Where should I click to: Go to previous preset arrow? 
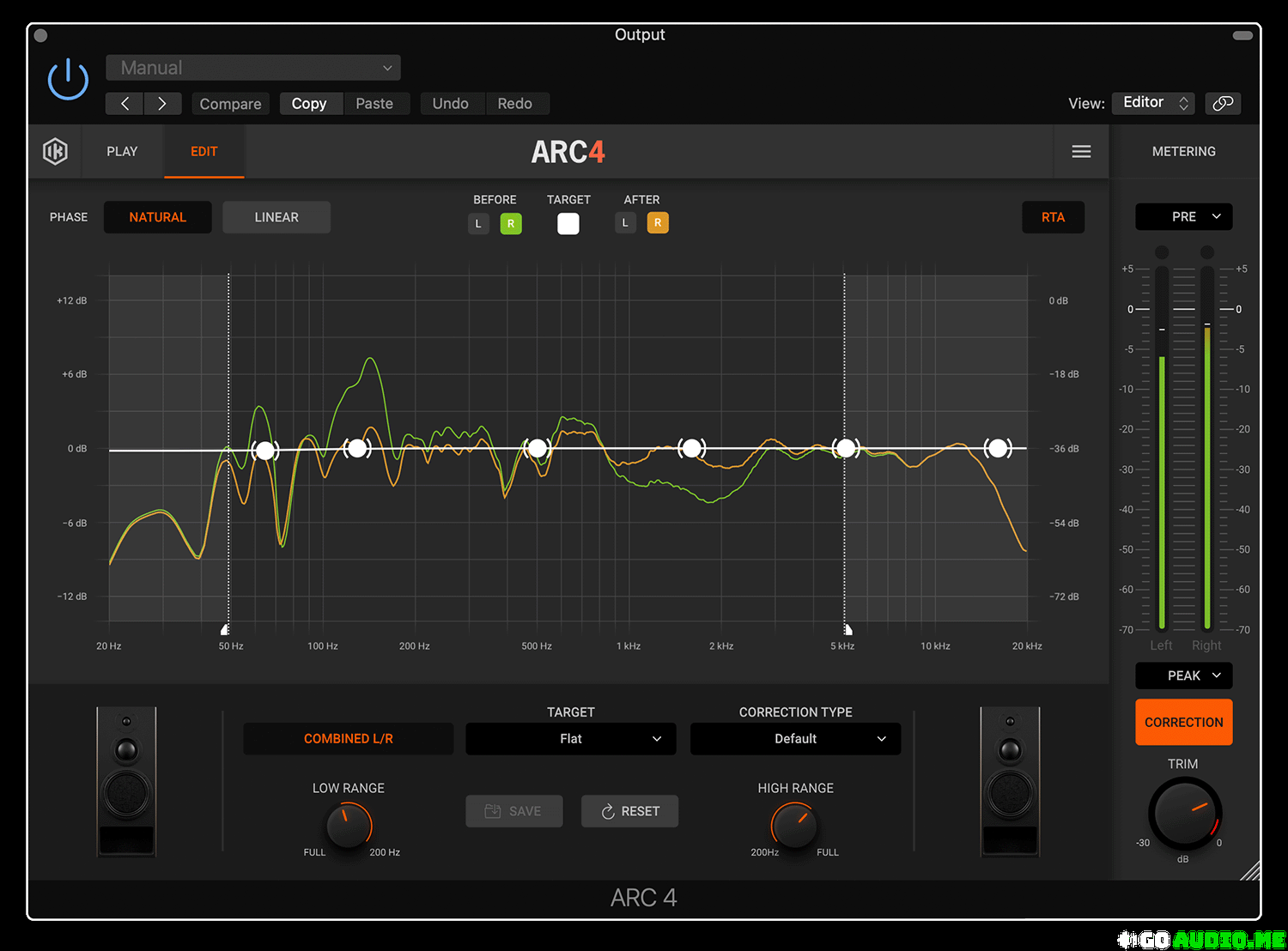pyautogui.click(x=125, y=104)
